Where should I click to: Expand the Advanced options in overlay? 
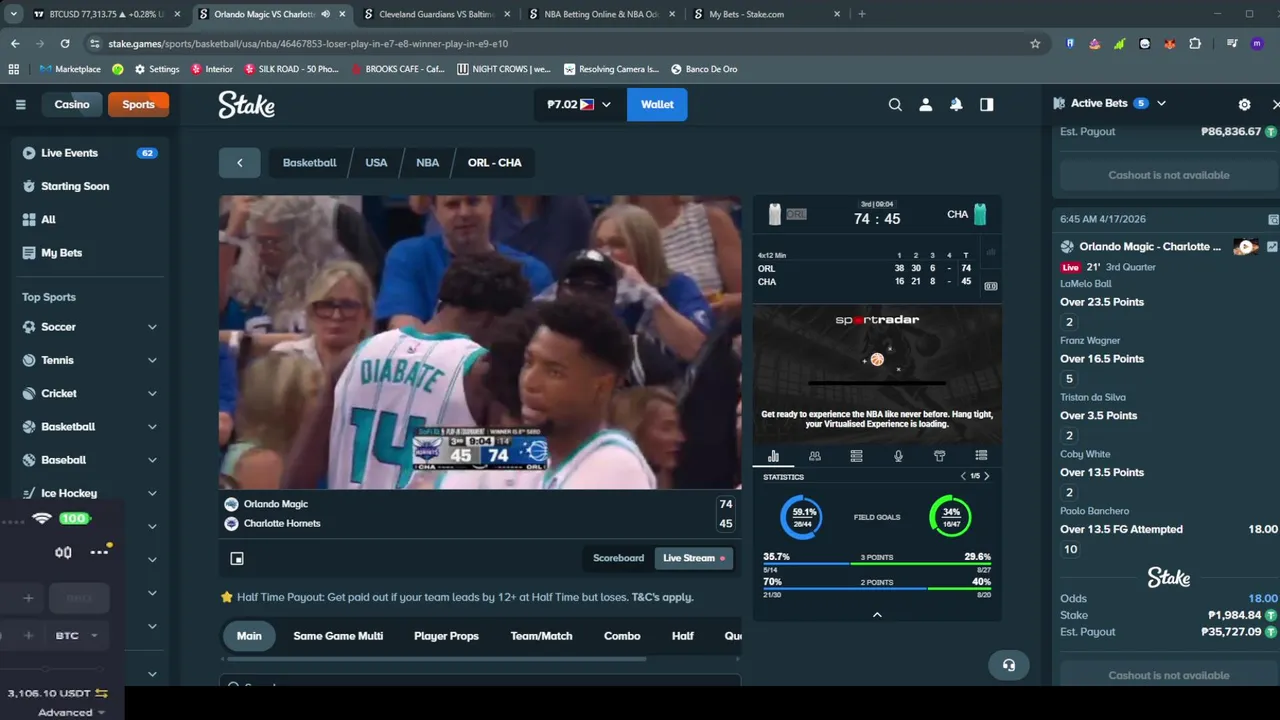(71, 712)
